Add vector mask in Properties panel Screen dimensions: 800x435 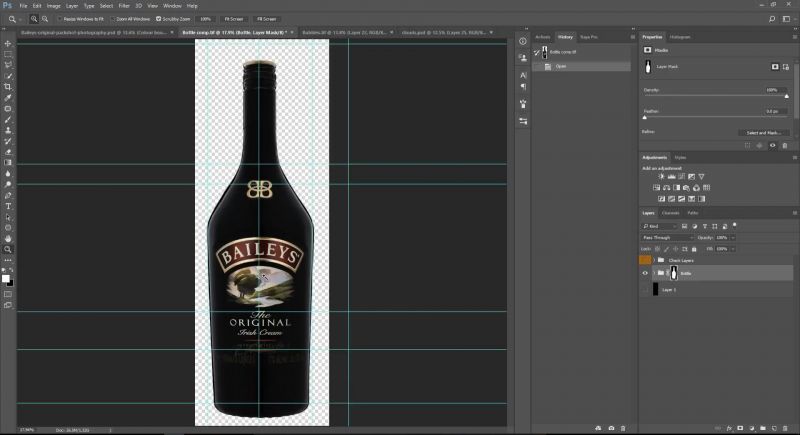click(x=786, y=67)
